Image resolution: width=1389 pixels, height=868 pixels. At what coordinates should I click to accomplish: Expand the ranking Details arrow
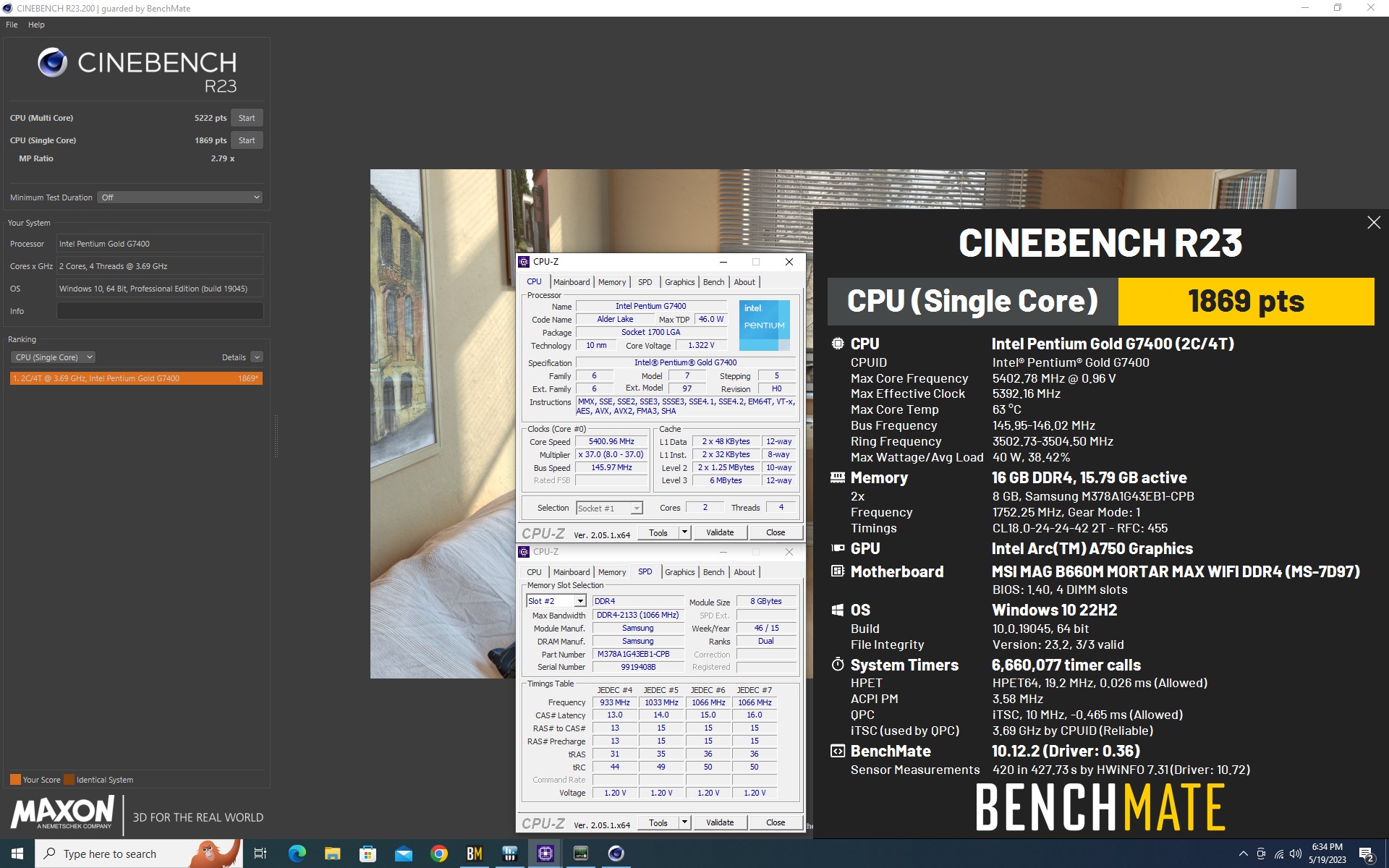[x=257, y=357]
